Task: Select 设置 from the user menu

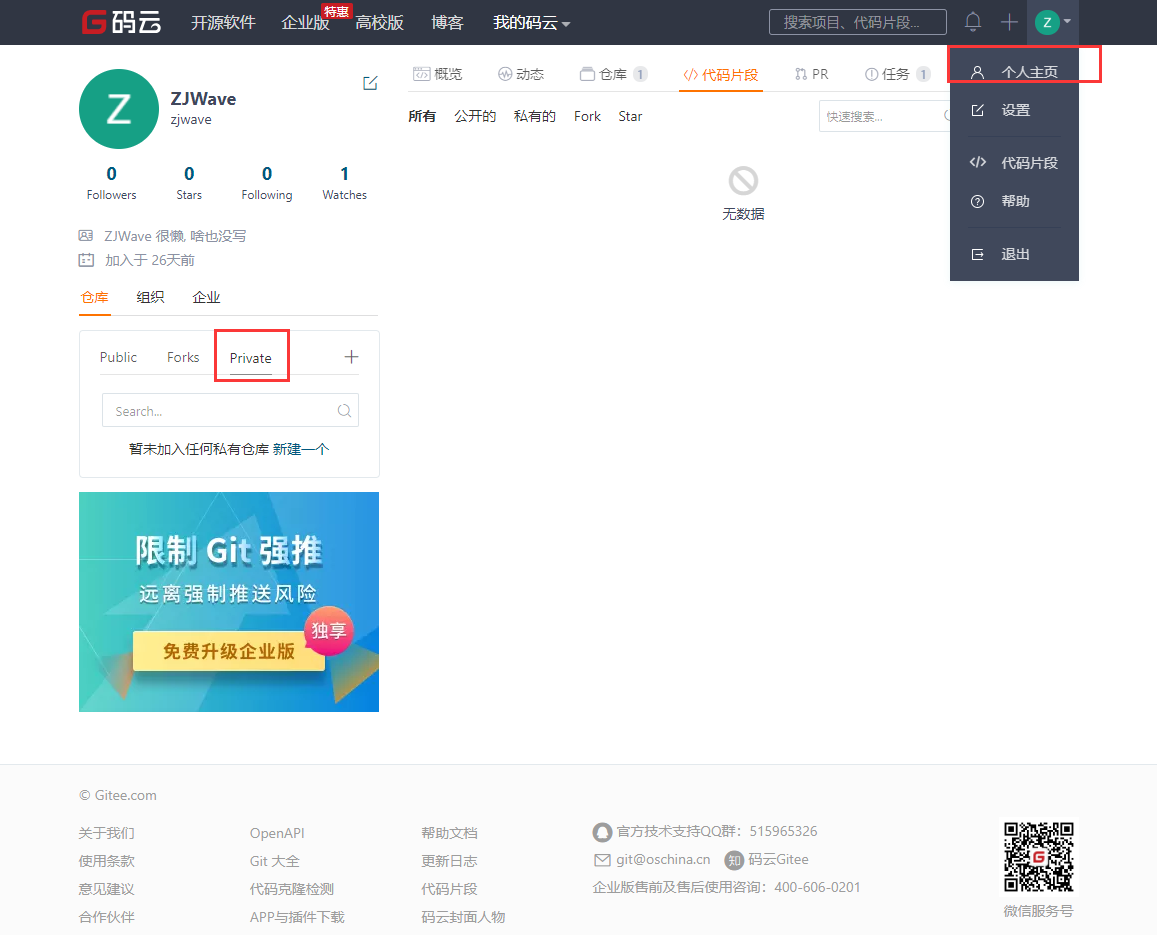Action: tap(1015, 110)
